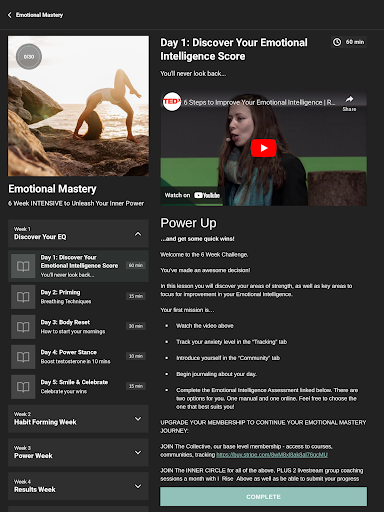Open Day 5: Smile & Celebrate lesson
This screenshot has height=512, width=384.
tap(78, 387)
